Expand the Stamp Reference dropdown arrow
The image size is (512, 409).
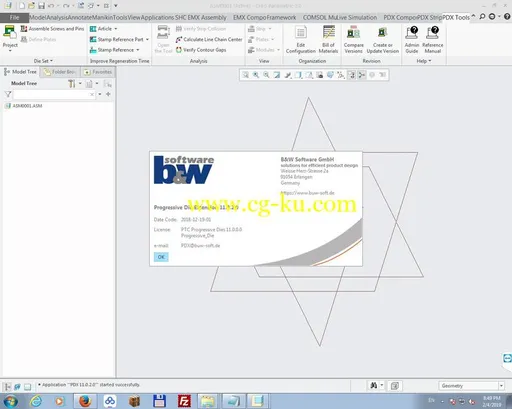tap(138, 50)
